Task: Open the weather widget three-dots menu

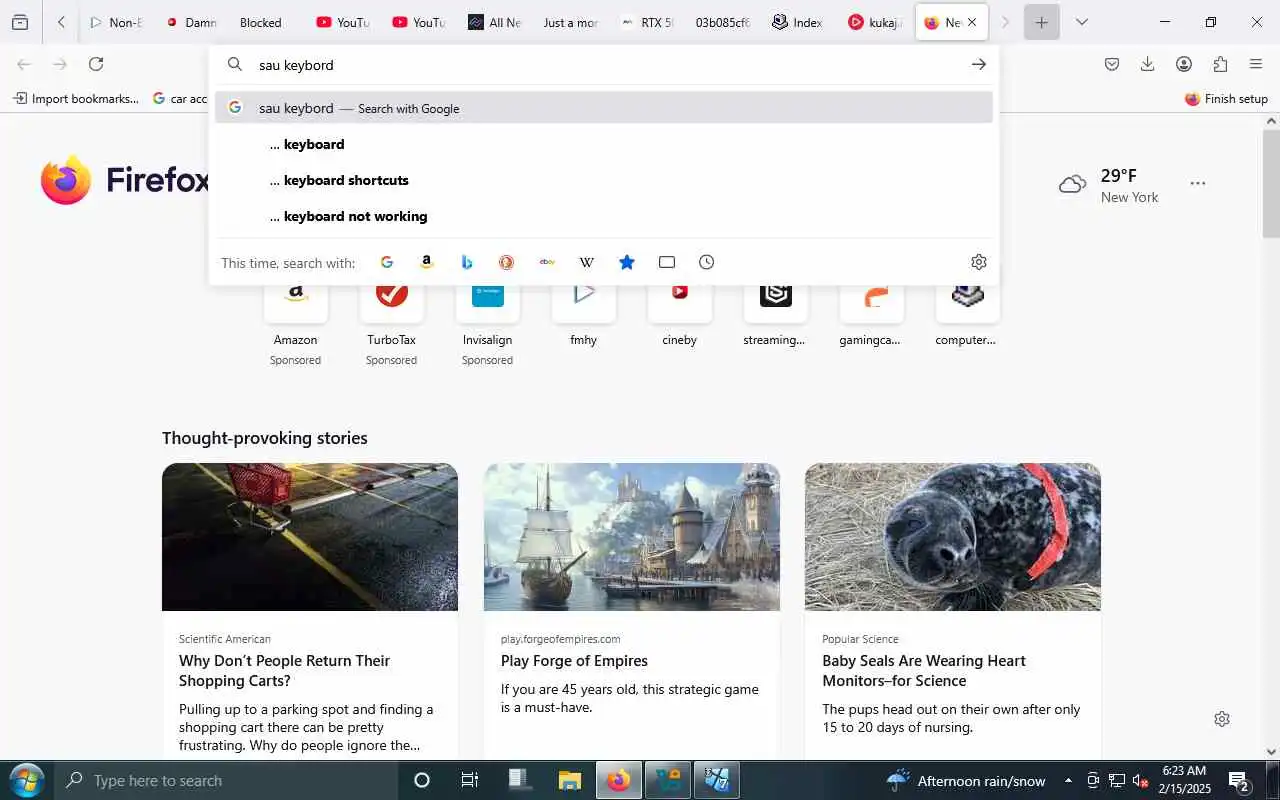Action: click(x=1198, y=184)
